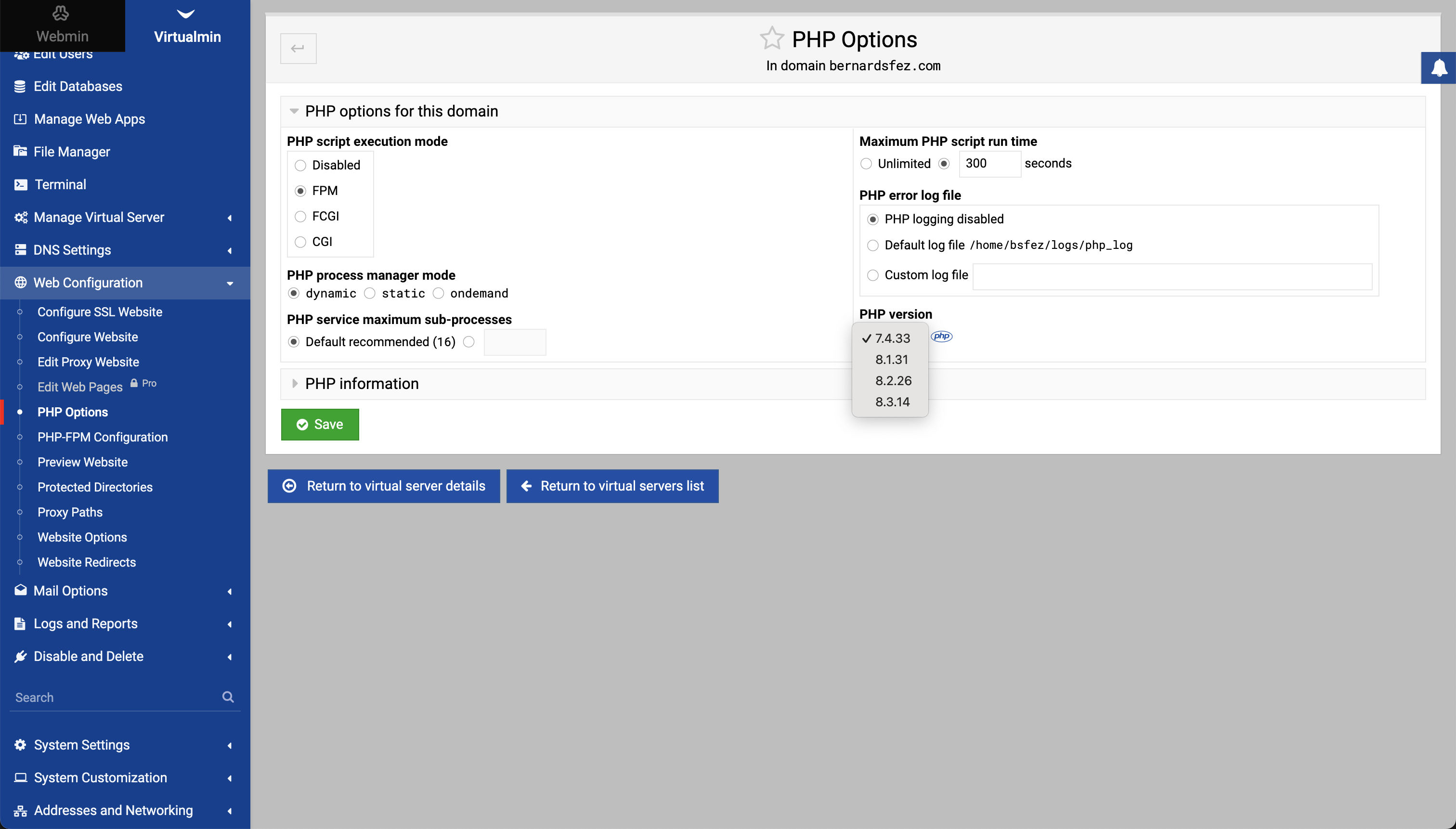Click the PHP logo beside version selector
Screen dimensions: 1456x829
tap(941, 336)
